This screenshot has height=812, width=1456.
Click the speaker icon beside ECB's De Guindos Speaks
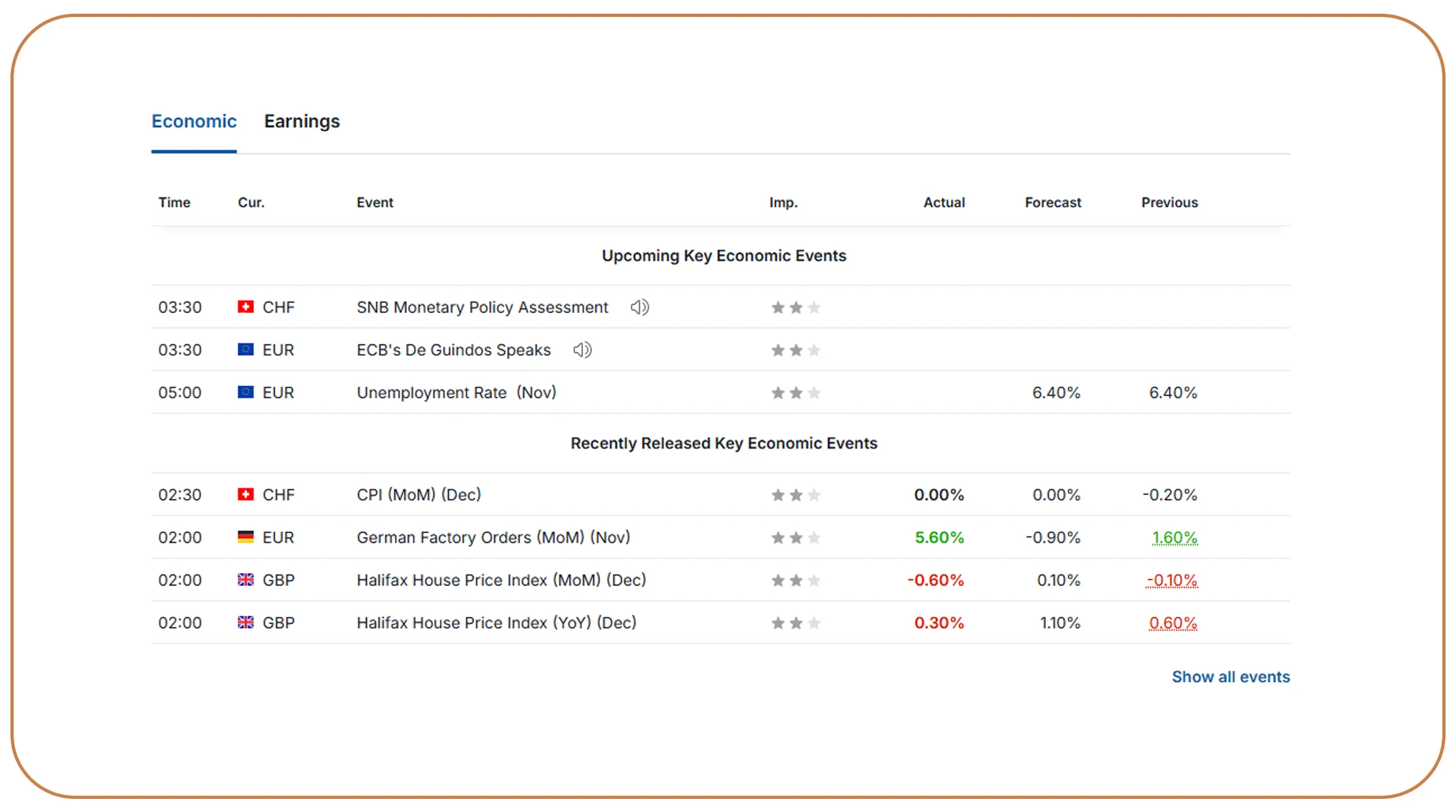click(x=582, y=350)
